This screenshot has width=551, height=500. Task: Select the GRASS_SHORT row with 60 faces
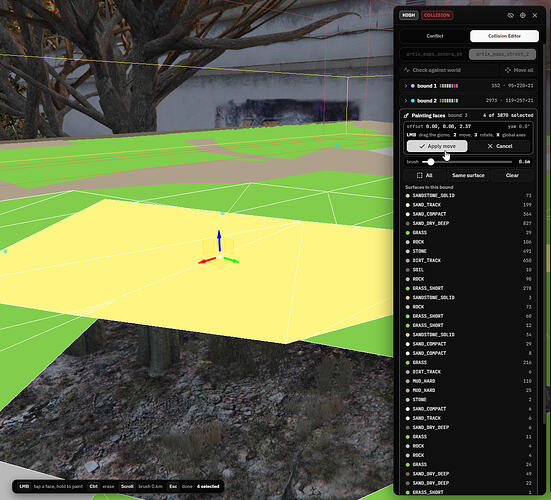(x=468, y=316)
